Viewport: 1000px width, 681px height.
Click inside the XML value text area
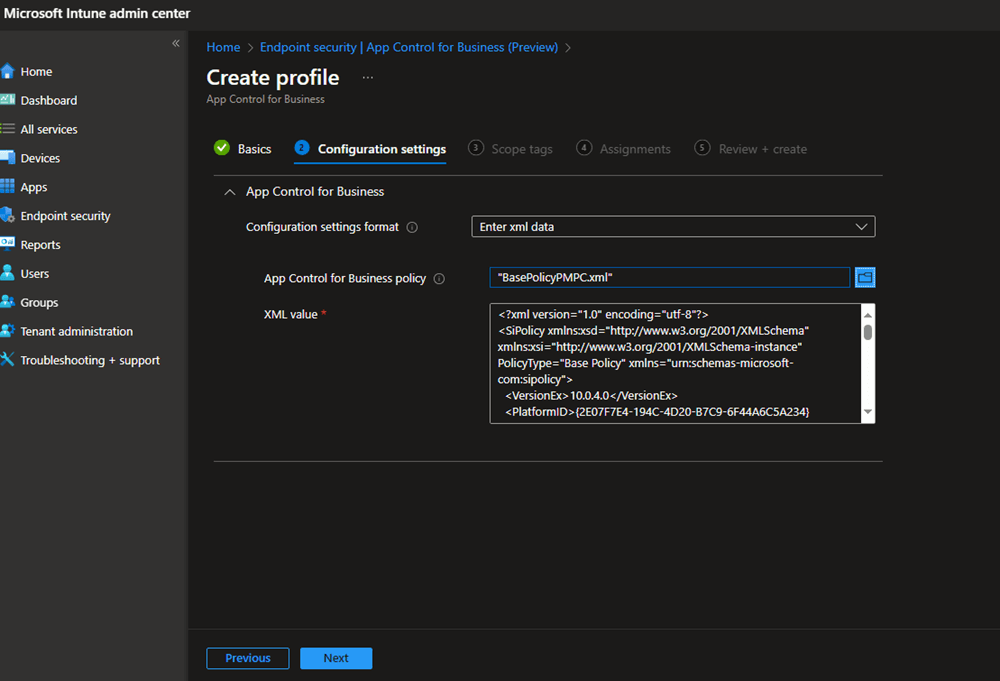click(x=675, y=363)
